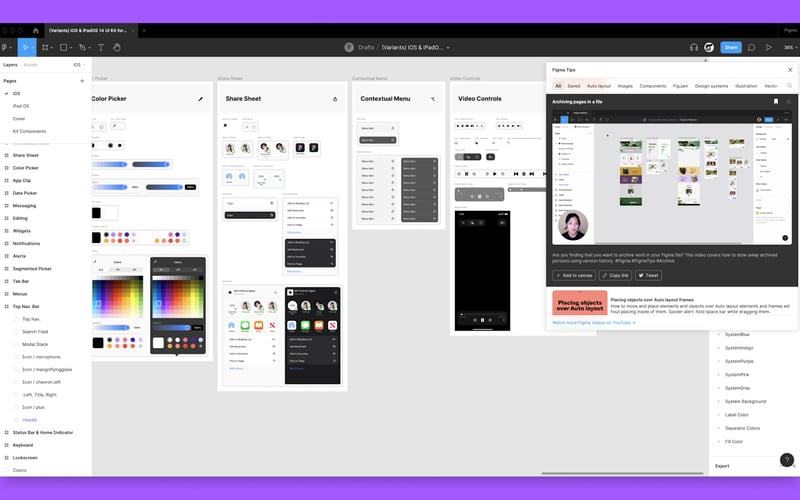Click the blue Share button
The image size is (800, 500).
click(731, 47)
